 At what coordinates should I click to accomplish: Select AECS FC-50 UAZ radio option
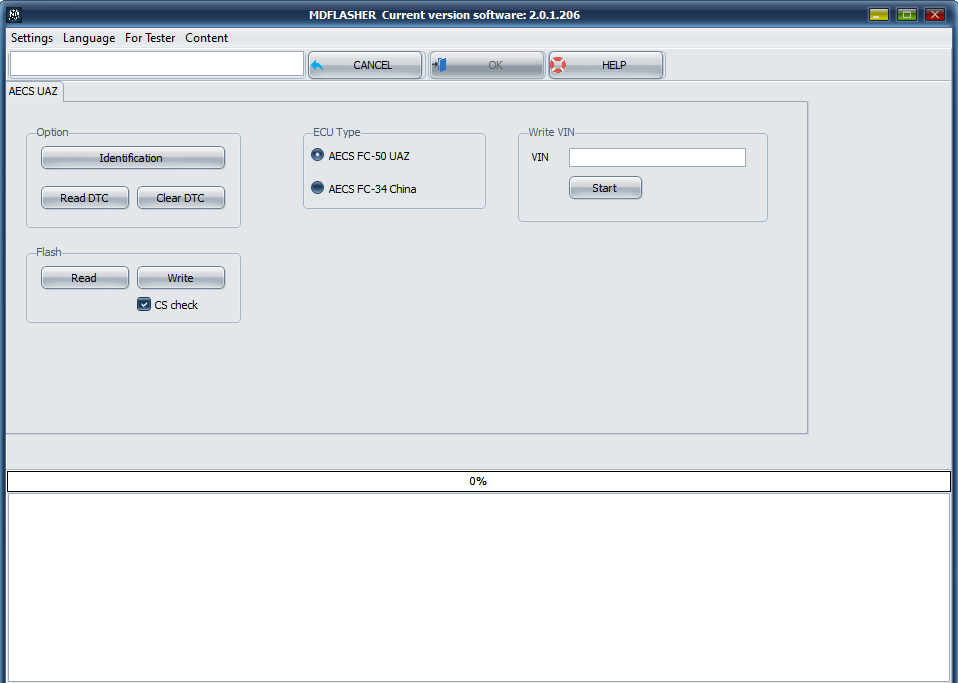click(x=318, y=156)
